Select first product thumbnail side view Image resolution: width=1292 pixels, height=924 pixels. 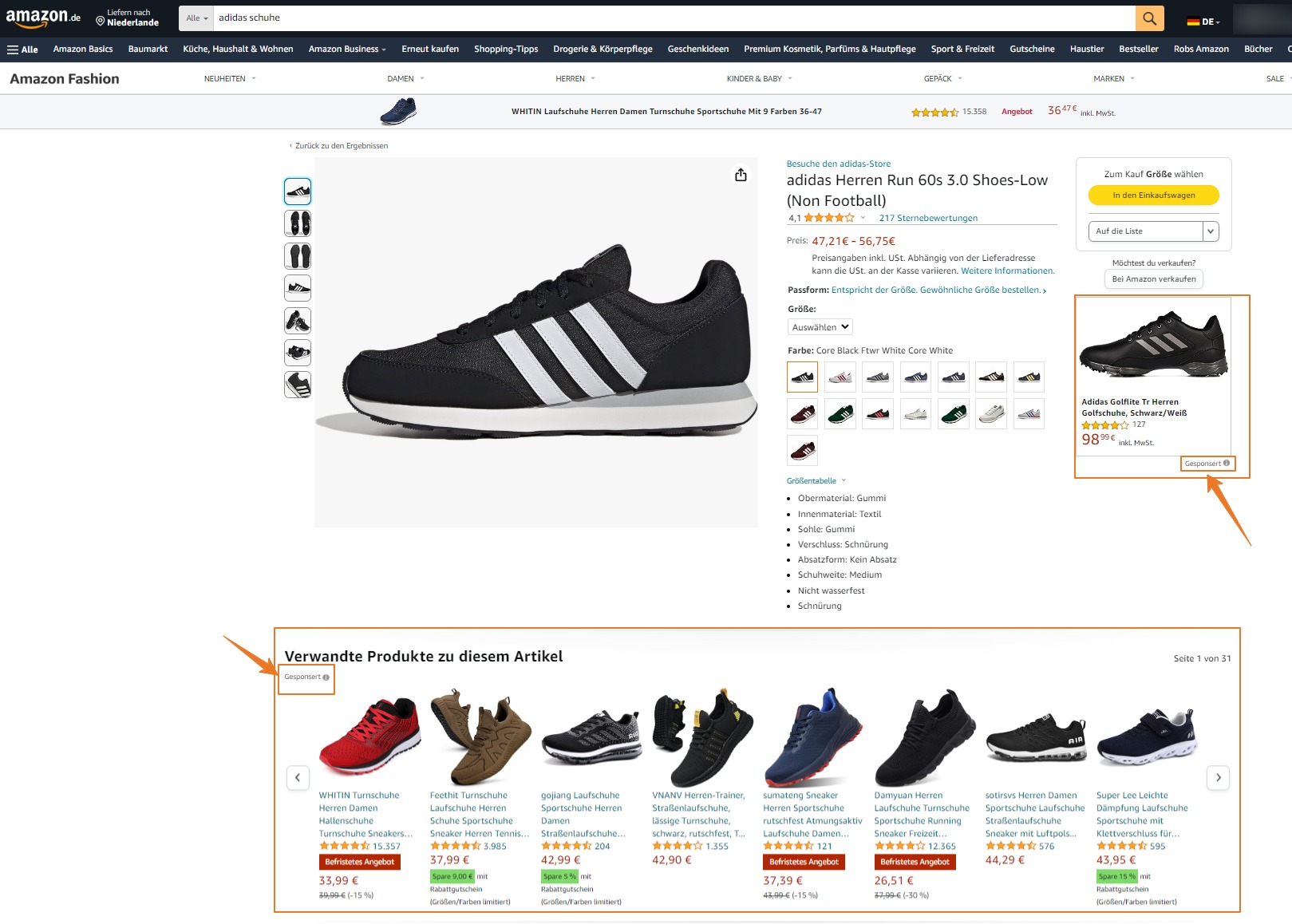(298, 192)
